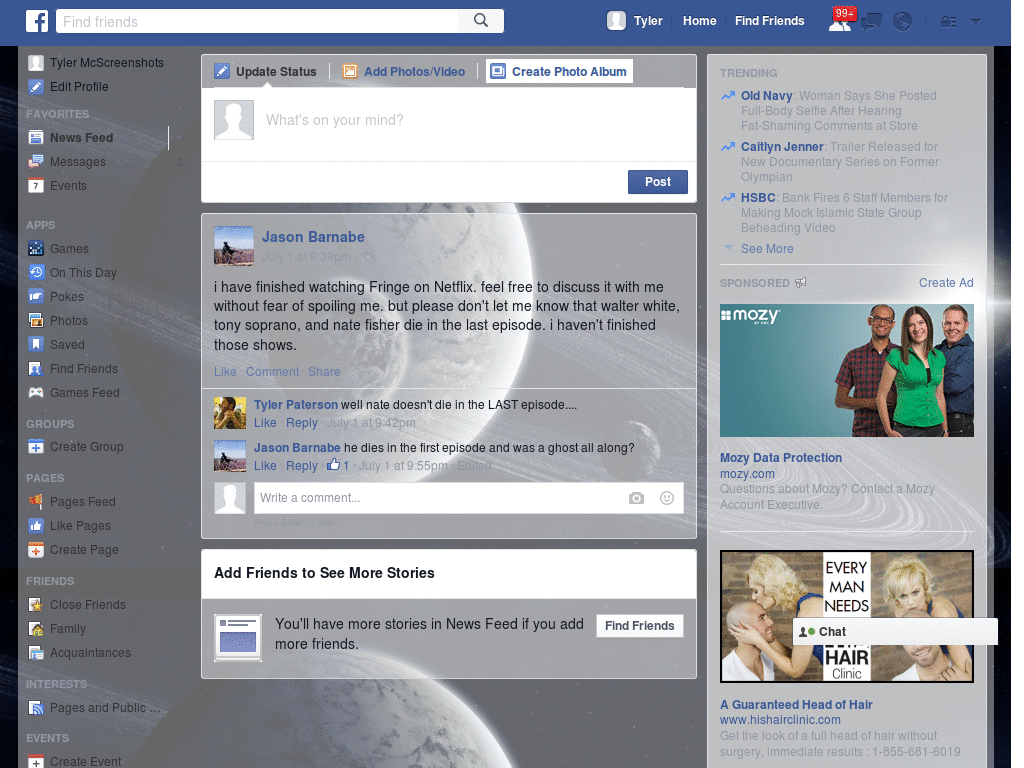Open Find Friends in the top bar

[x=769, y=21]
